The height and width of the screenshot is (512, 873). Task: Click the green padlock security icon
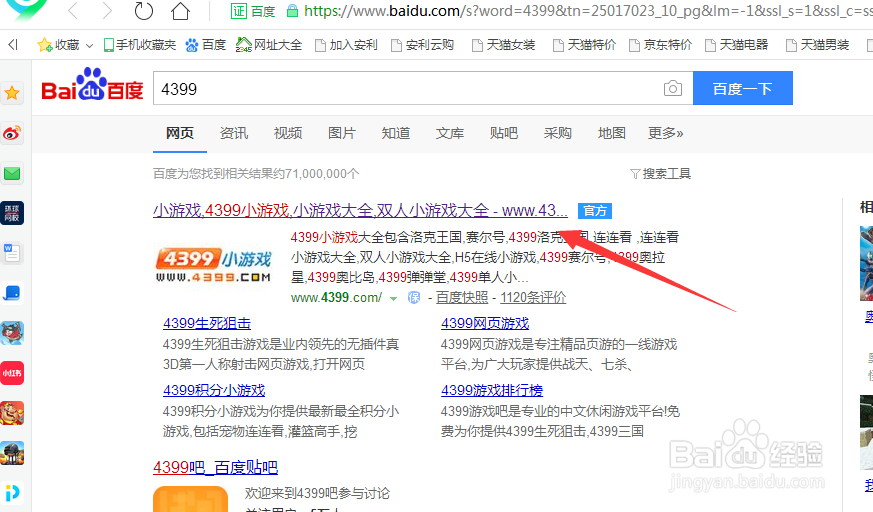coord(292,11)
